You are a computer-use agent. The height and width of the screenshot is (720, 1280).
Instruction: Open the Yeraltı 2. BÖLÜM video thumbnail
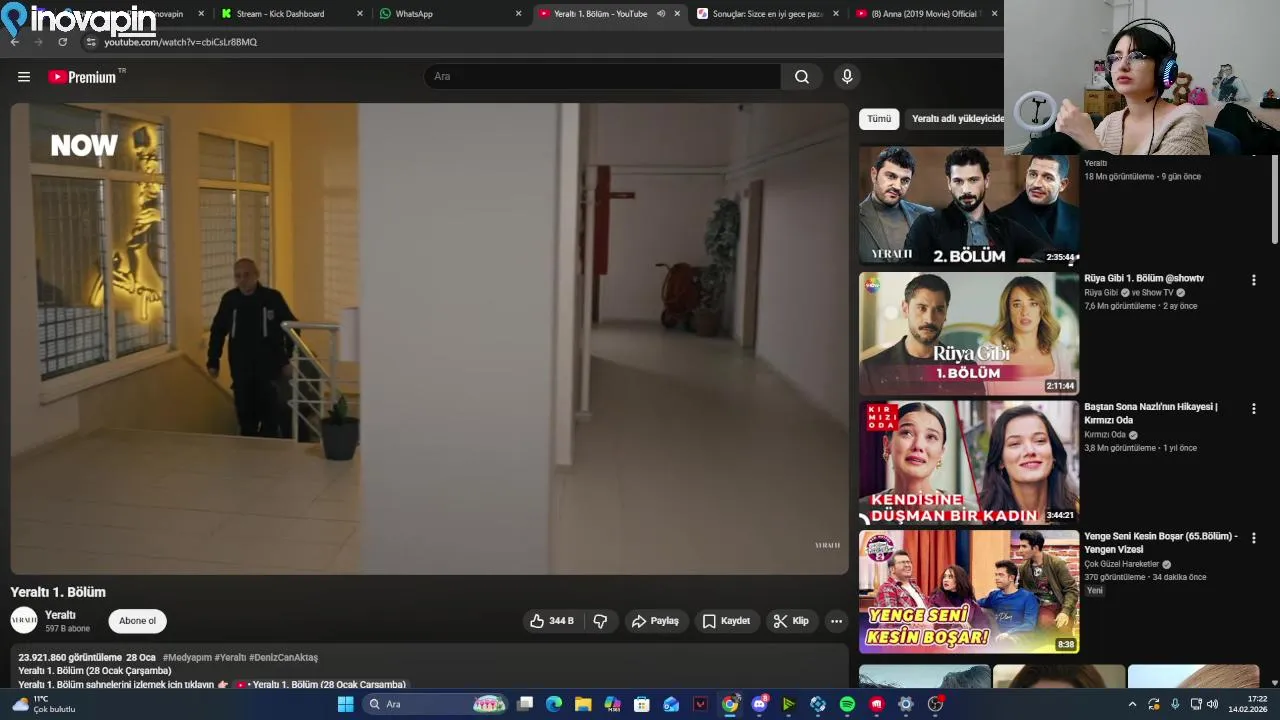click(x=969, y=205)
